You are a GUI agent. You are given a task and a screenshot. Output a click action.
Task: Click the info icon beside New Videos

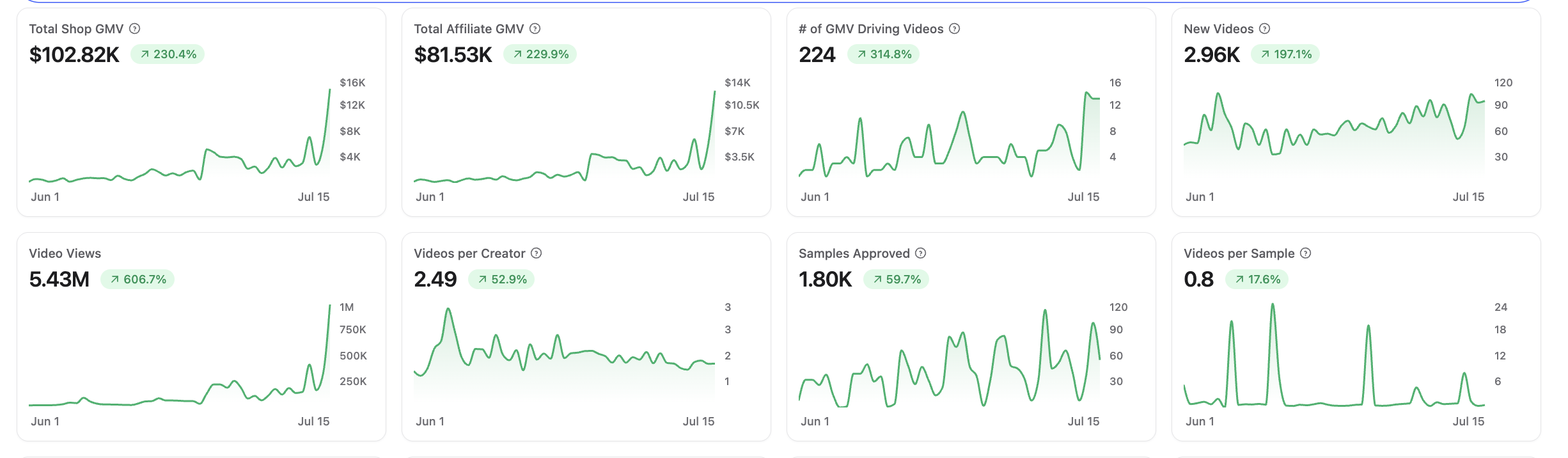(1265, 29)
